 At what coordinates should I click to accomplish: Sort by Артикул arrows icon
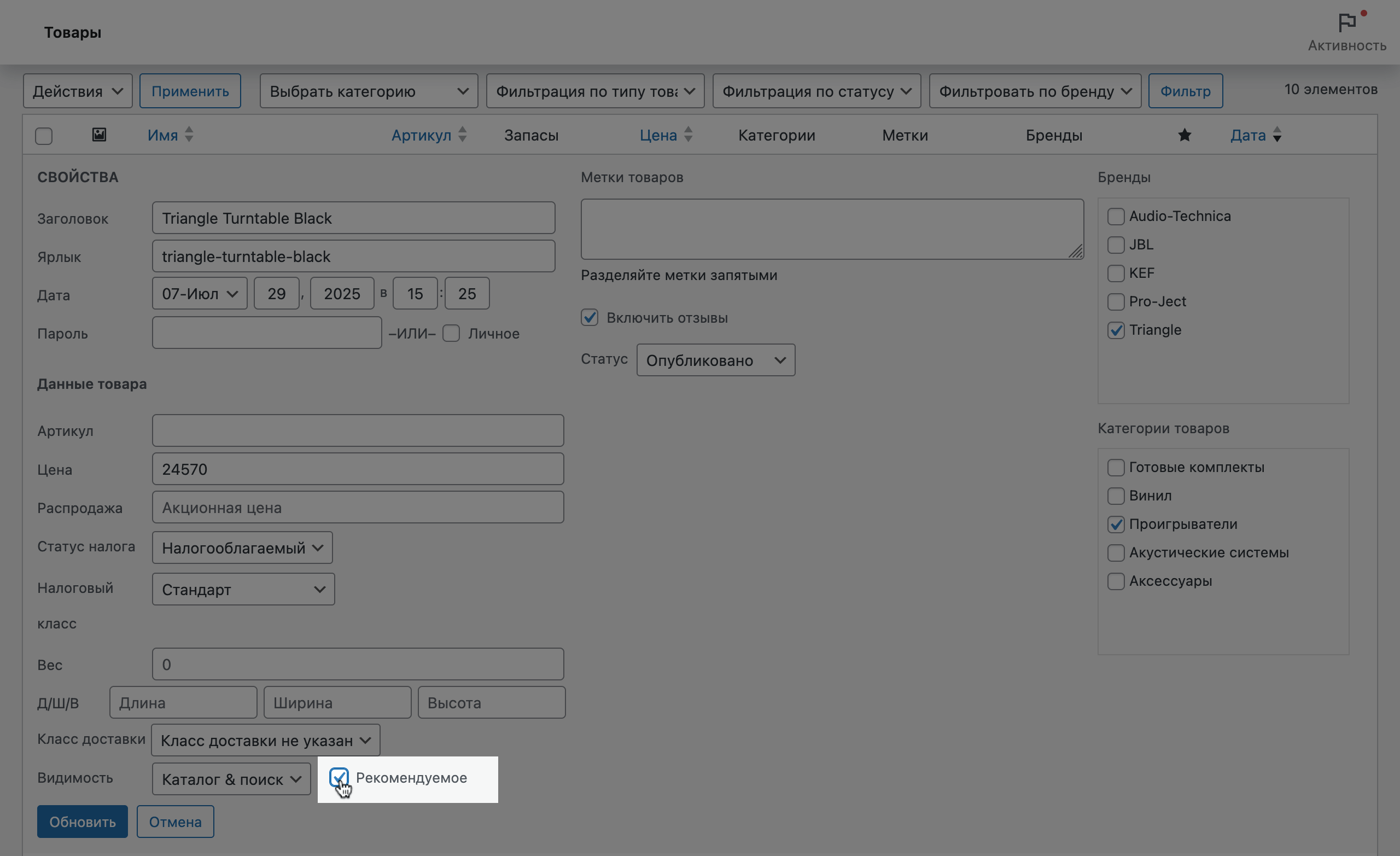coord(463,135)
